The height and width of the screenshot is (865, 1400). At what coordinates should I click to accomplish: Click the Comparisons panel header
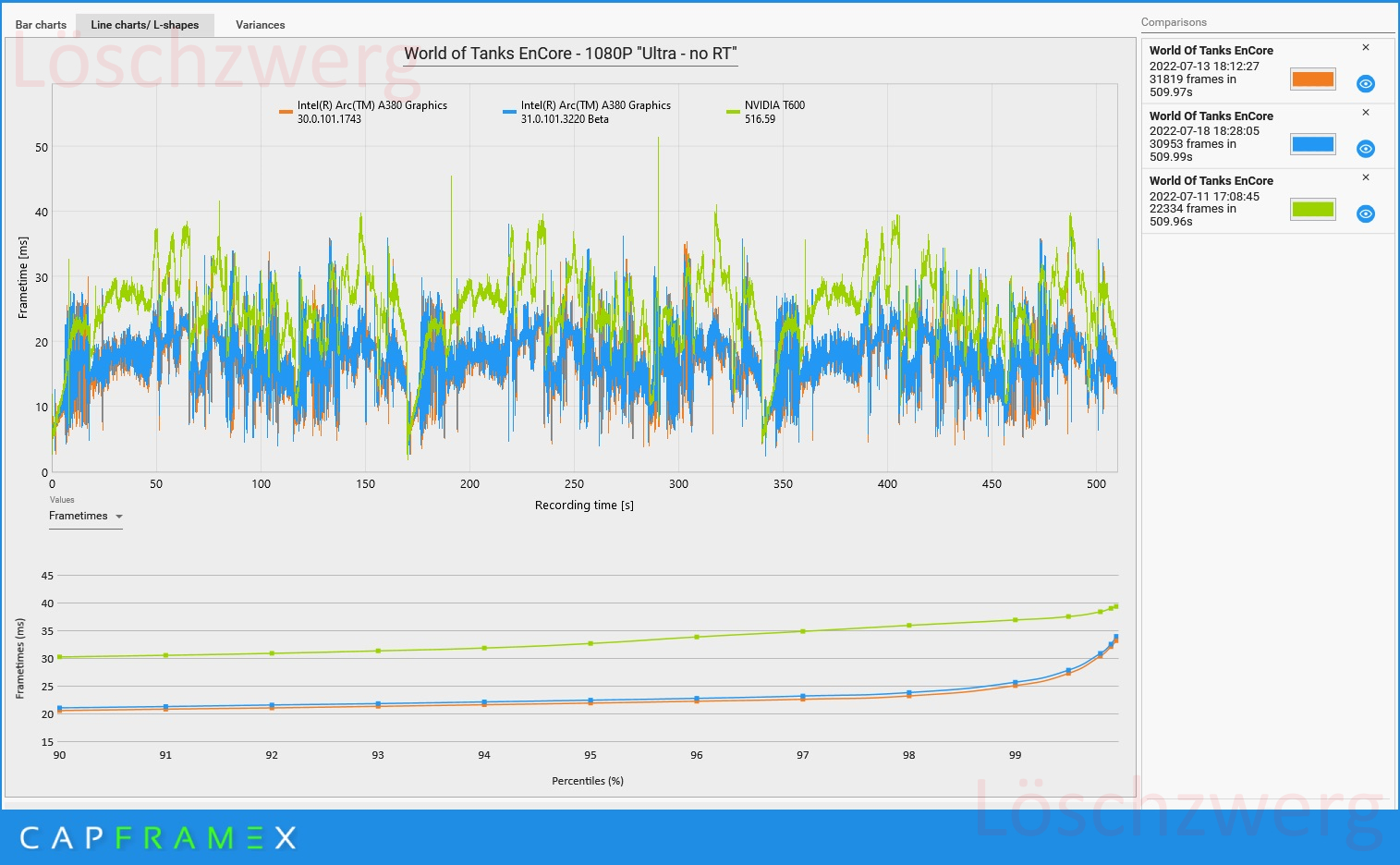[1174, 22]
